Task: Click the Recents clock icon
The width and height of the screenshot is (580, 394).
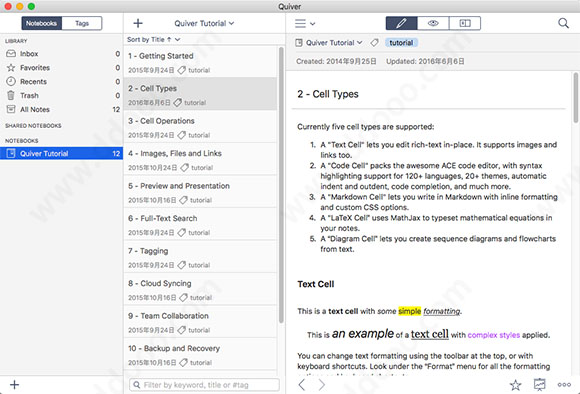Action: coord(11,81)
